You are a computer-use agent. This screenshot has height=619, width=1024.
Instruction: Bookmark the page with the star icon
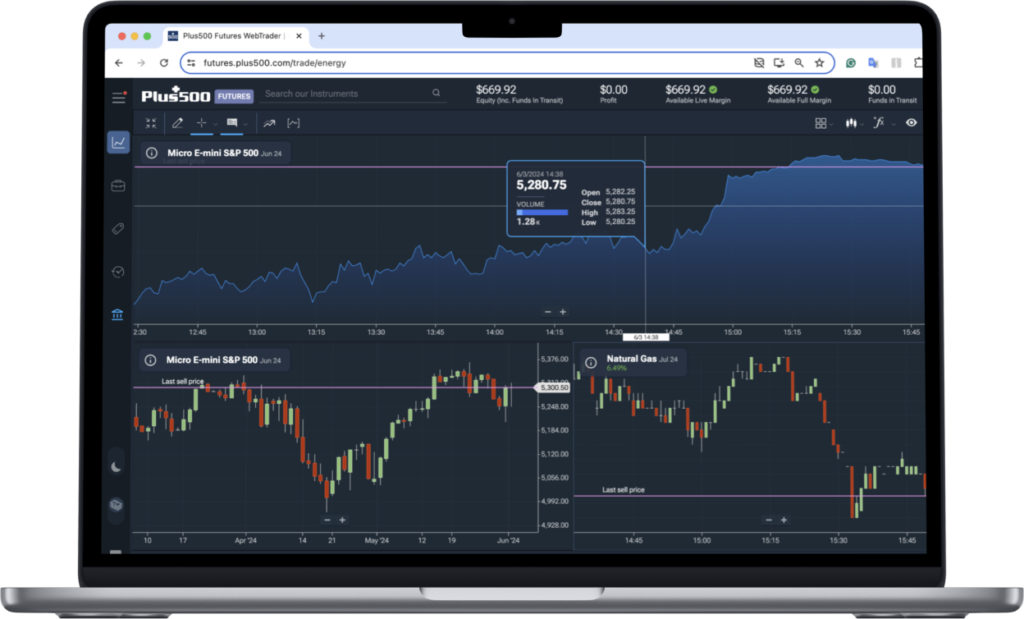[819, 62]
